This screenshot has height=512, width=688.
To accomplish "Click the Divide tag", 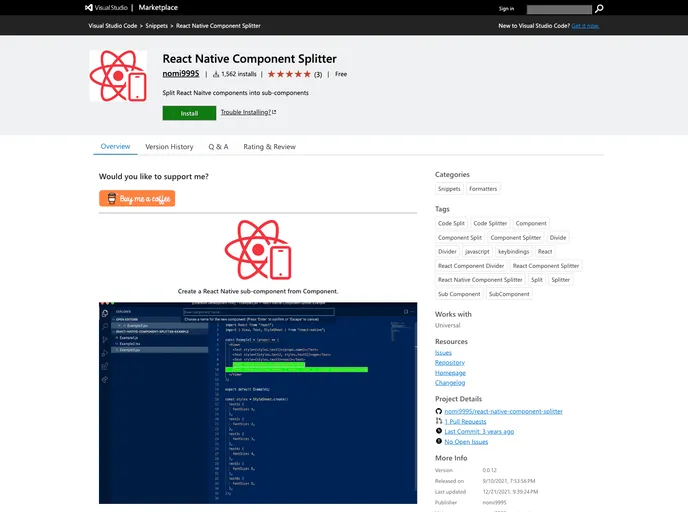I will [558, 237].
